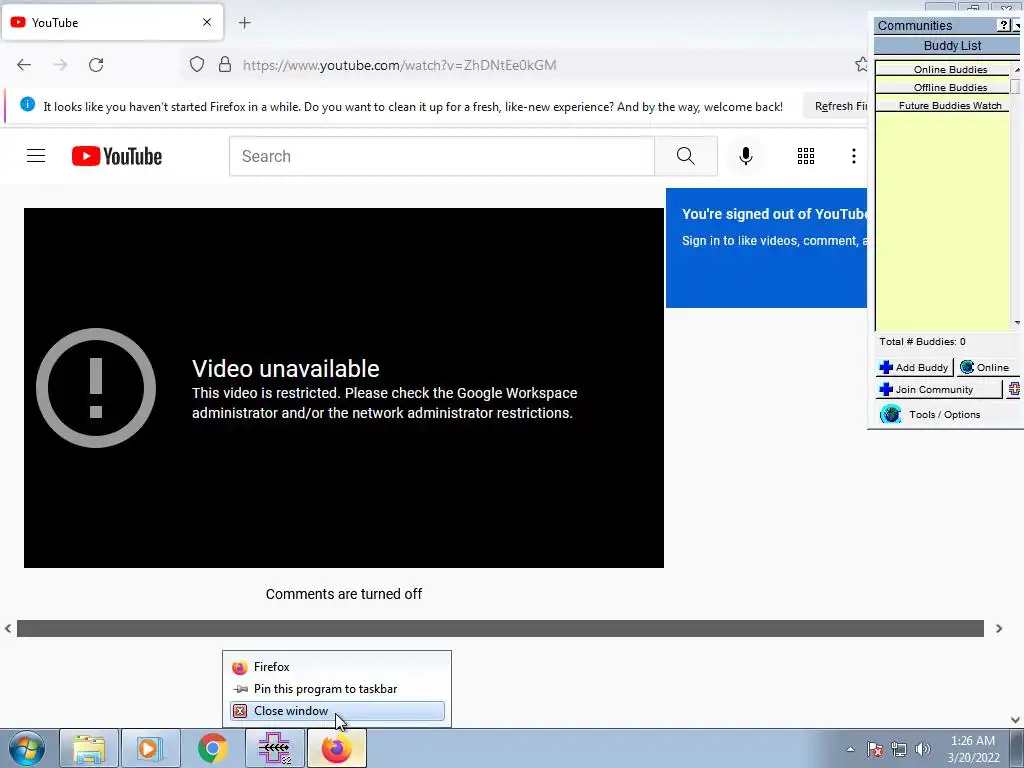This screenshot has width=1024, height=768.
Task: Open Tools / Options in buddy window
Action: click(931, 415)
